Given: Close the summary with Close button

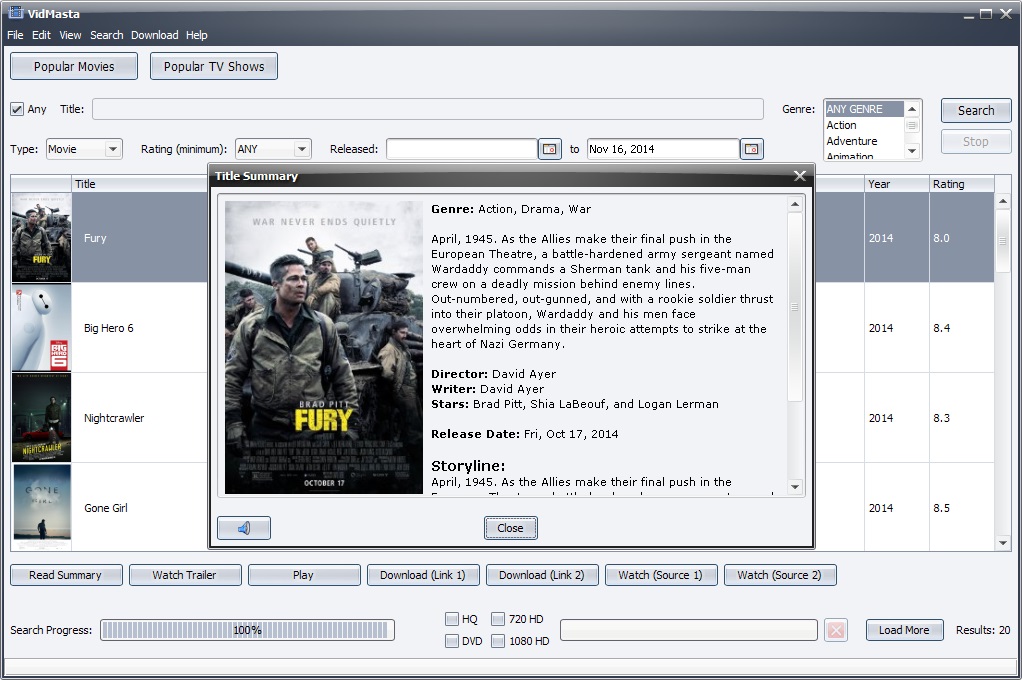Looking at the screenshot, I should [510, 528].
